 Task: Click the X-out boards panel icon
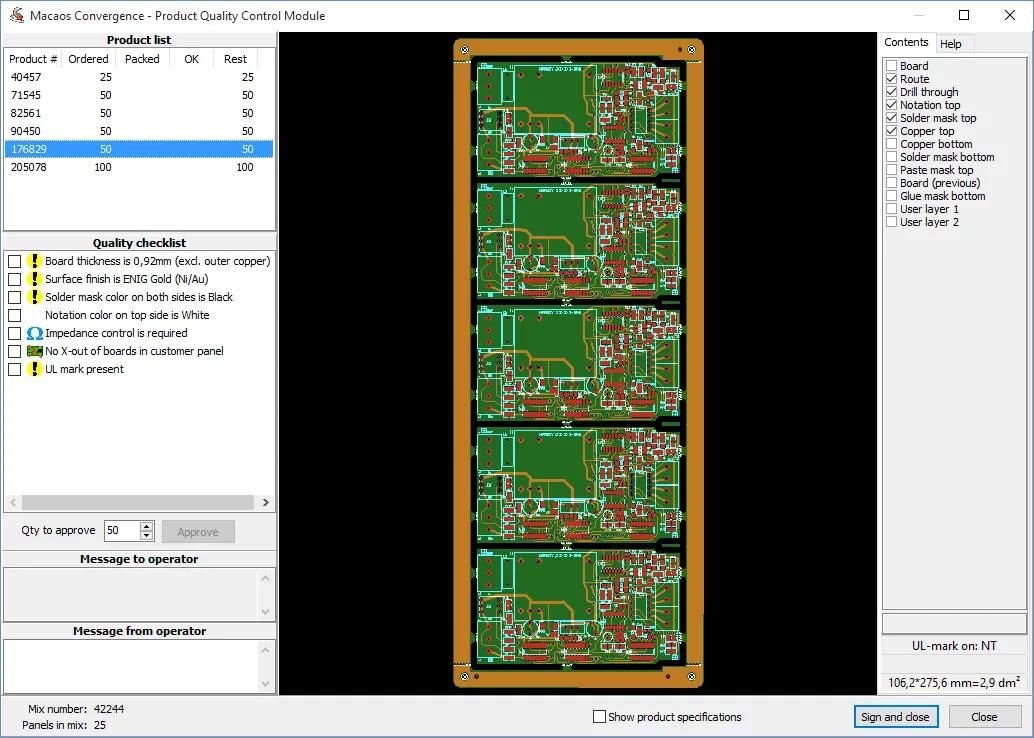33,350
